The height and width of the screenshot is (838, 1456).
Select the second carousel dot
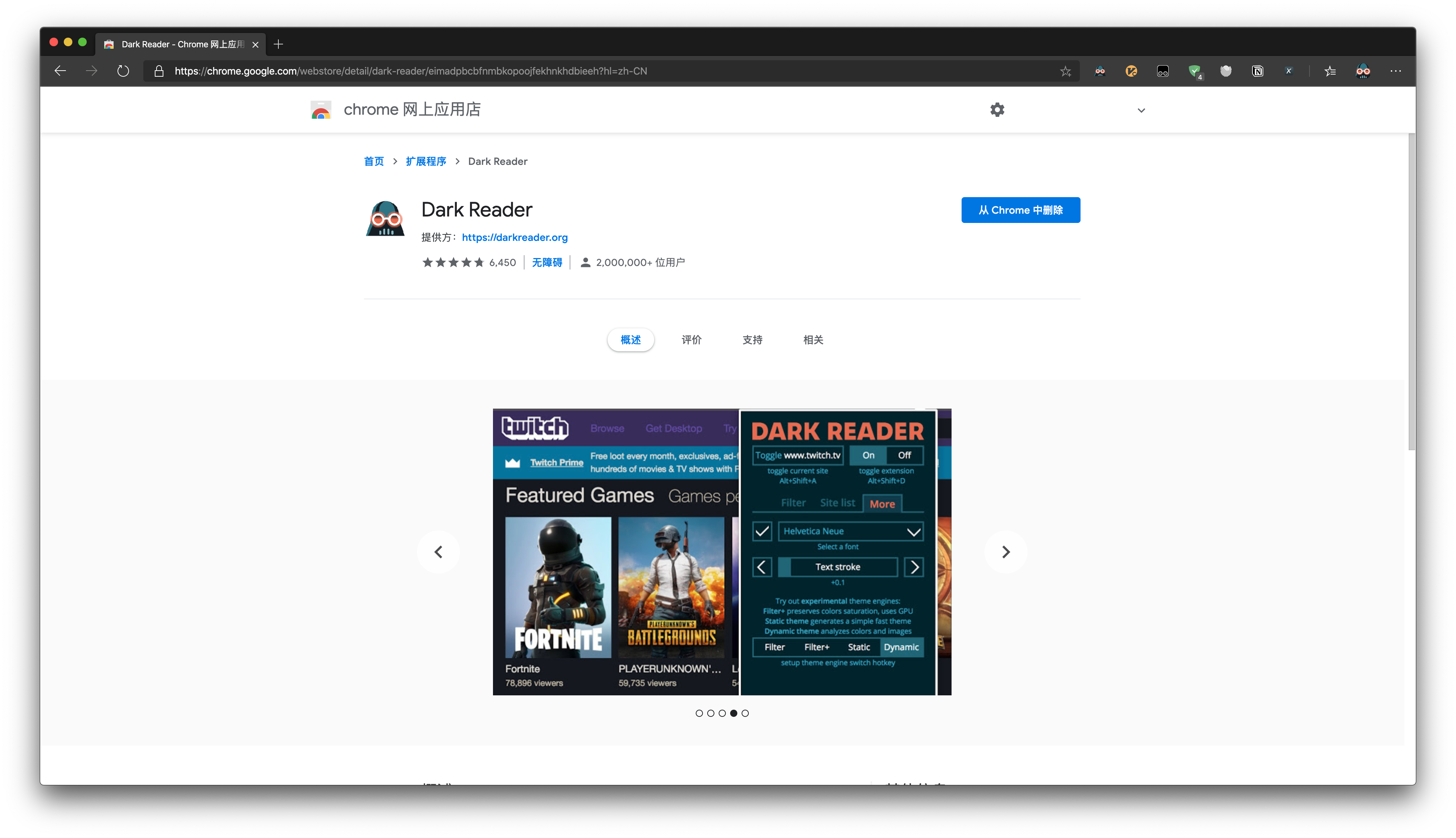click(710, 713)
